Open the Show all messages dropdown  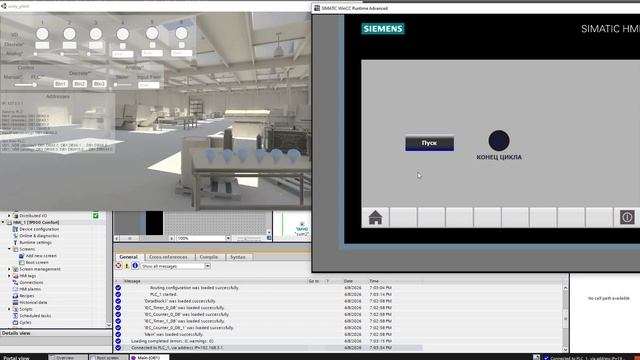click(x=207, y=266)
